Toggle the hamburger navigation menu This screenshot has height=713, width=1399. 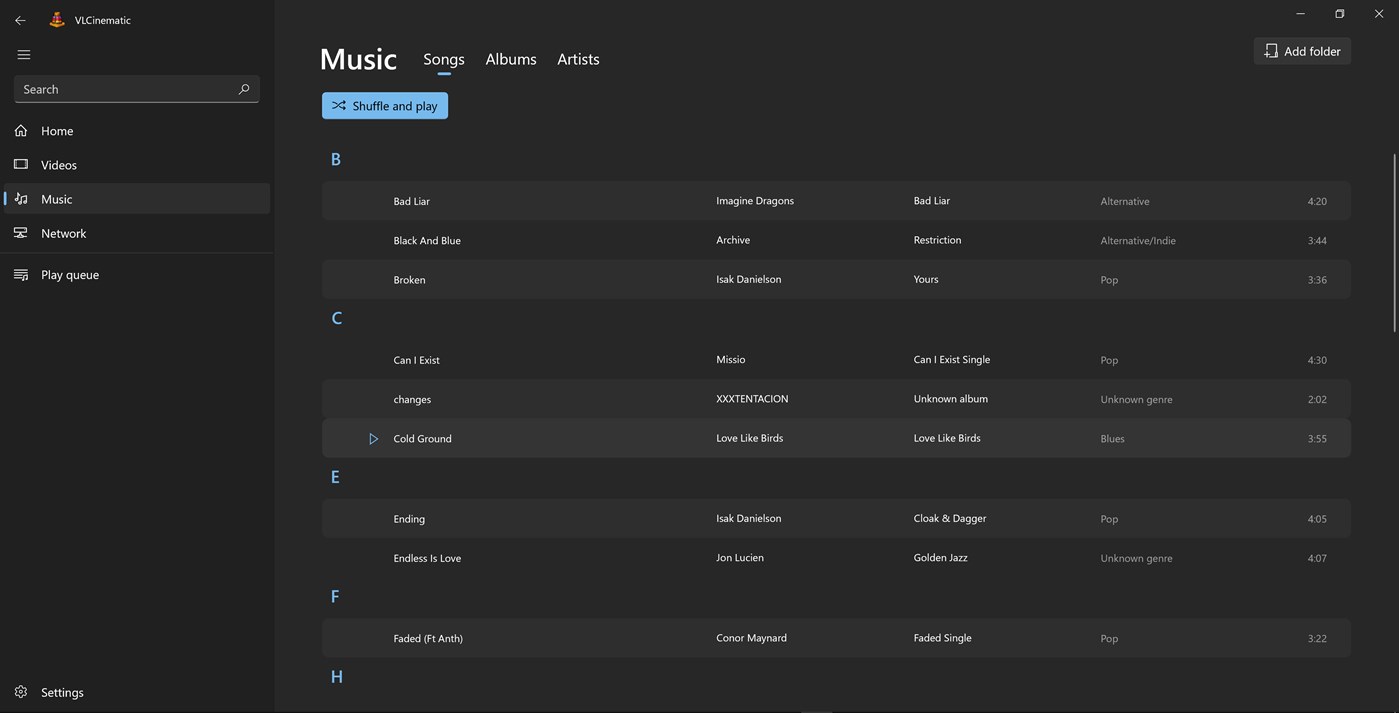24,55
